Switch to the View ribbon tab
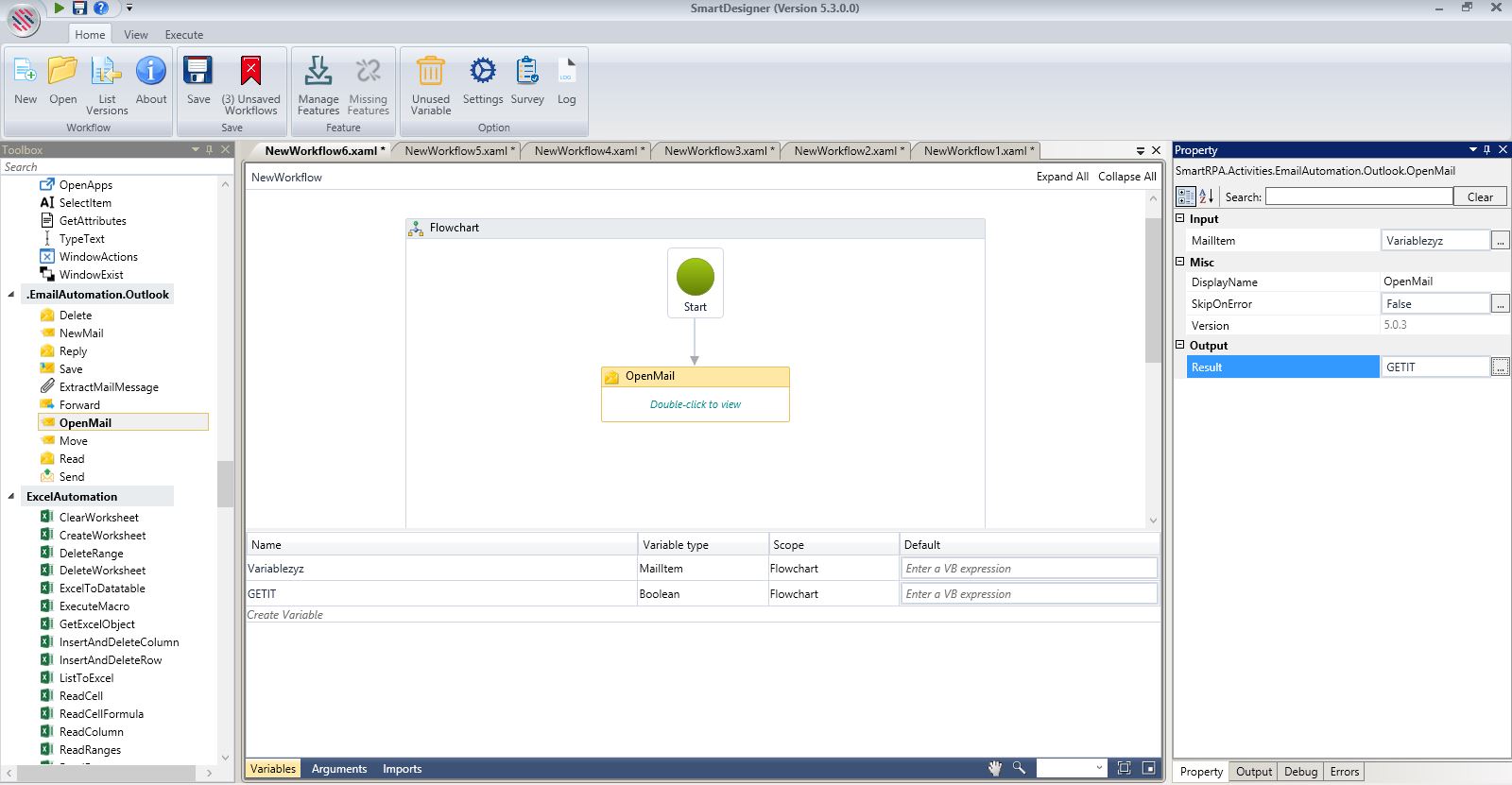Viewport: 1512px width, 785px height. click(x=136, y=34)
